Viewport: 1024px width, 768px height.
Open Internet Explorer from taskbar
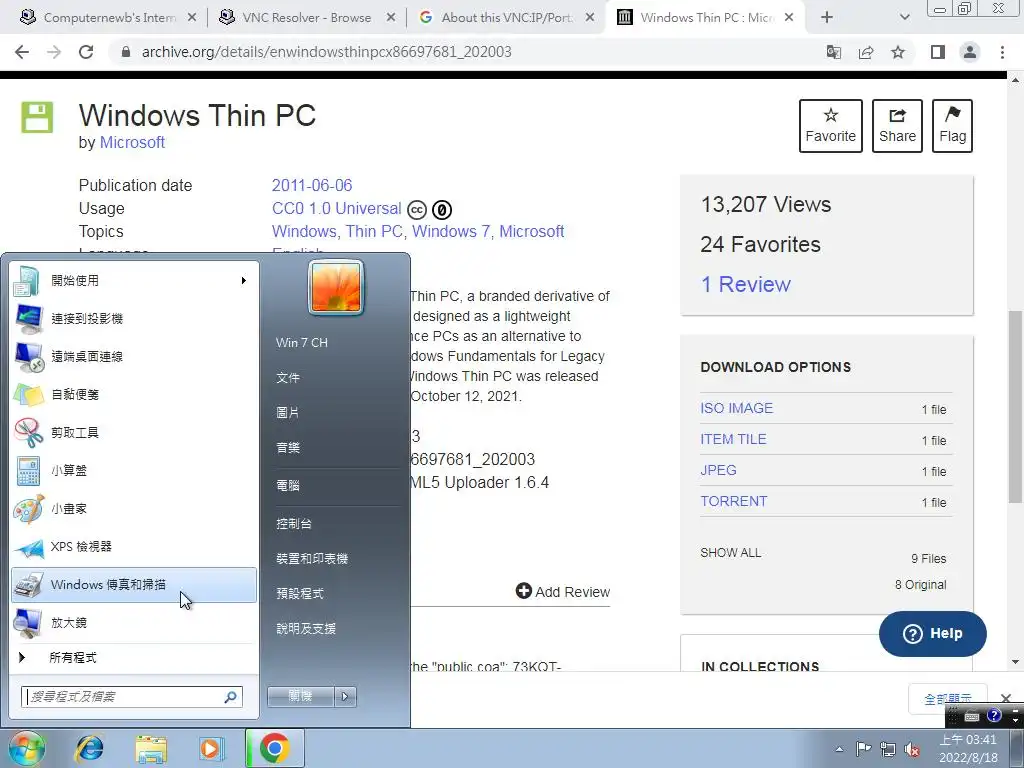point(89,748)
